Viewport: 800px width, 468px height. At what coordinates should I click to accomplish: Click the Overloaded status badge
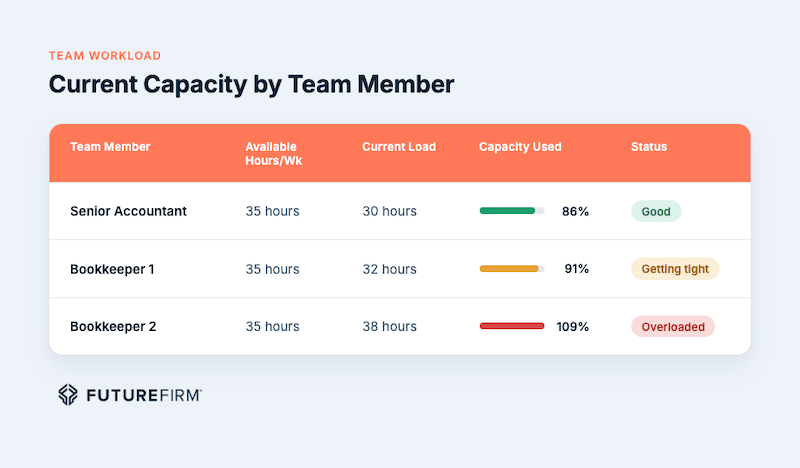[x=673, y=327]
